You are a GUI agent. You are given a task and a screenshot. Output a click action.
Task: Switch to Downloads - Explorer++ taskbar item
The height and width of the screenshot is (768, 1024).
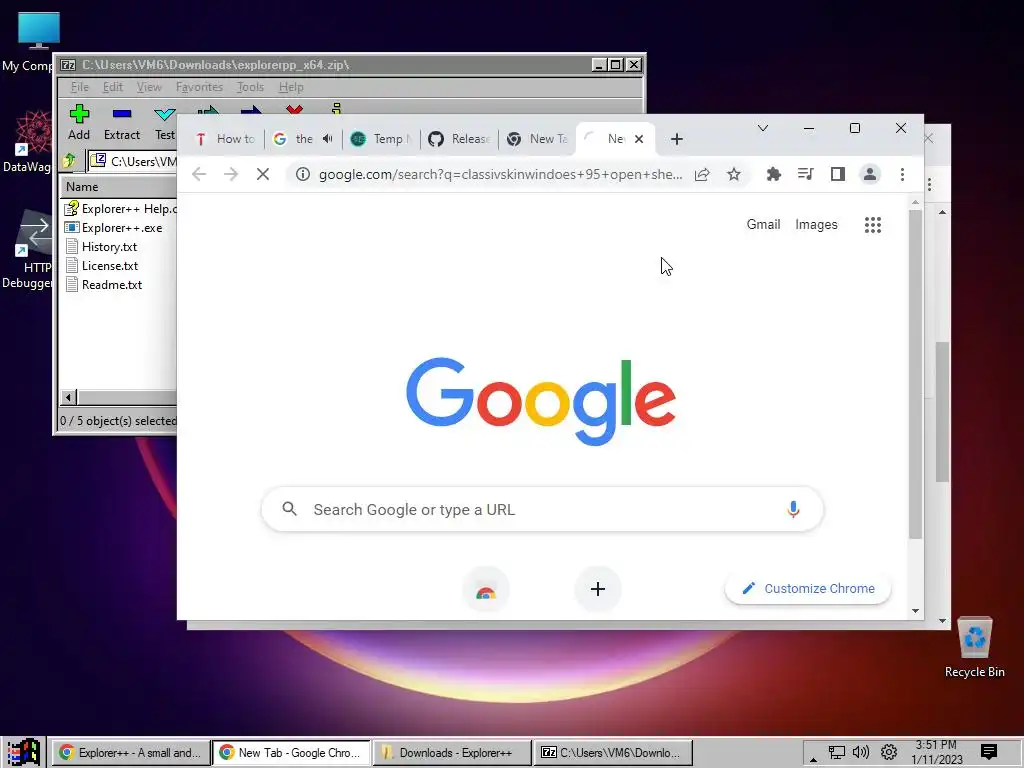pyautogui.click(x=451, y=753)
